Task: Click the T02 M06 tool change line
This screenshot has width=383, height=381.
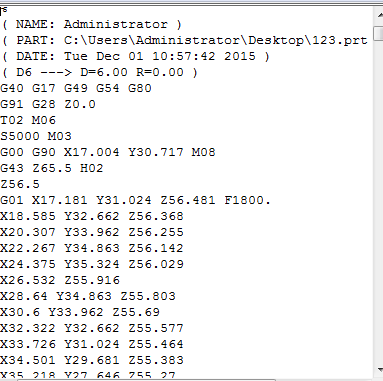Action: click(28, 120)
